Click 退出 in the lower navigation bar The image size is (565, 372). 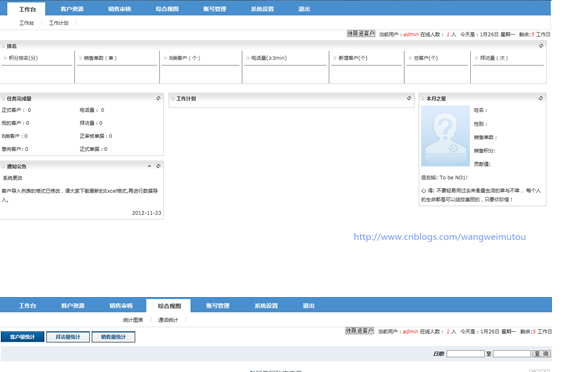click(x=309, y=306)
